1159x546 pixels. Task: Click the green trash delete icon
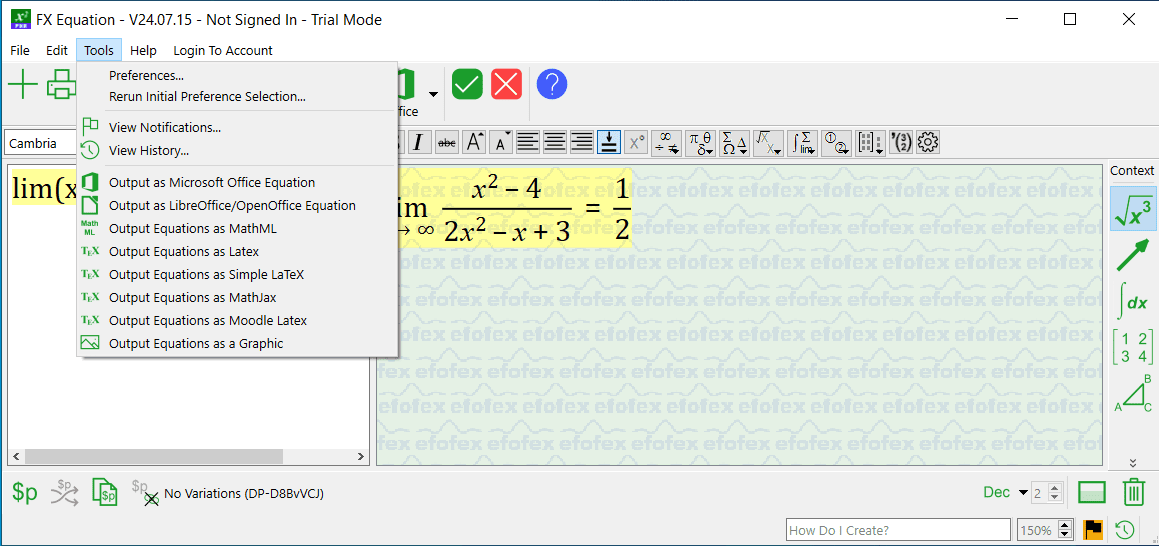1134,492
